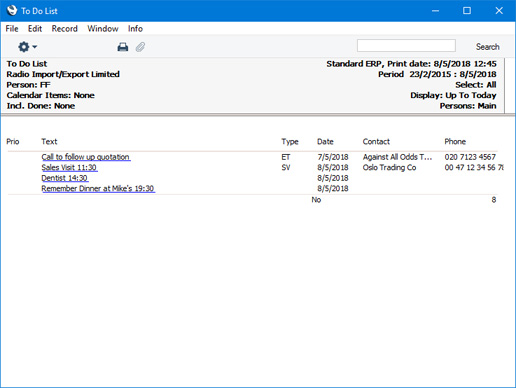Screen dimensions: 516x388
Task: Open 'Call to follow up quotation' link
Action: pos(86,157)
